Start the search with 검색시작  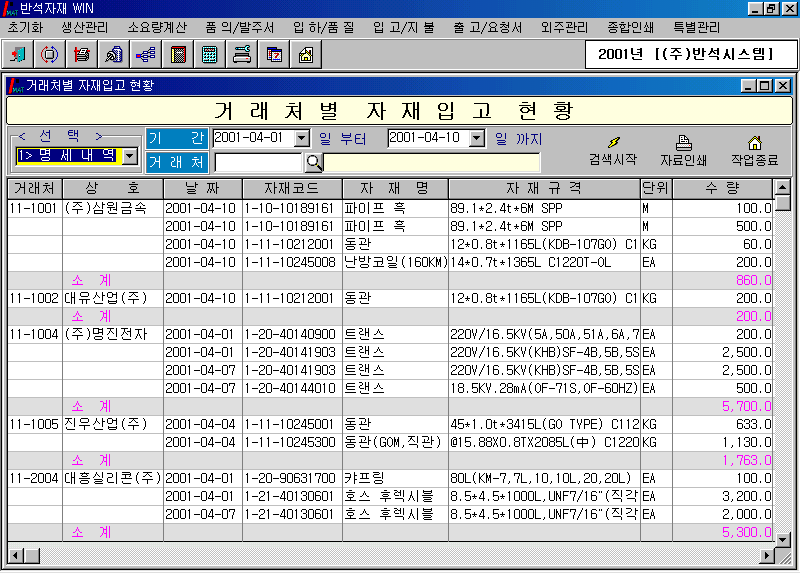pyautogui.click(x=612, y=151)
